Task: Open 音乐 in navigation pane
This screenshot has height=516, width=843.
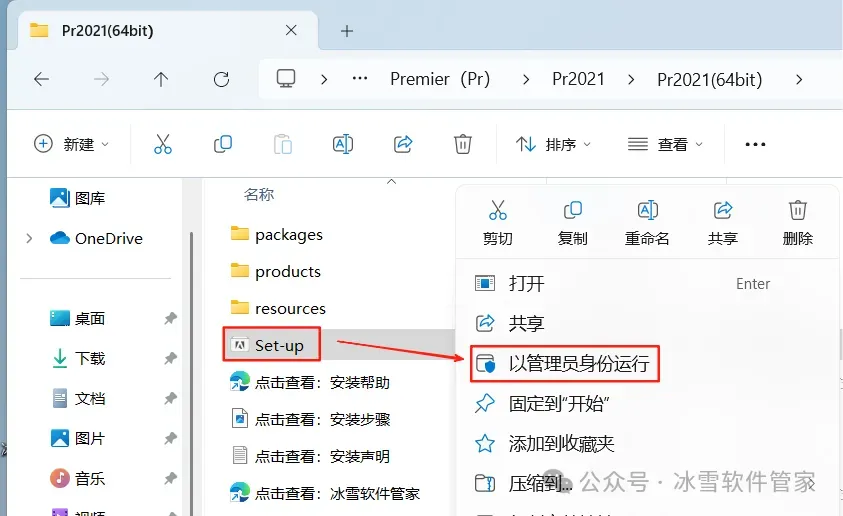Action: [x=77, y=478]
